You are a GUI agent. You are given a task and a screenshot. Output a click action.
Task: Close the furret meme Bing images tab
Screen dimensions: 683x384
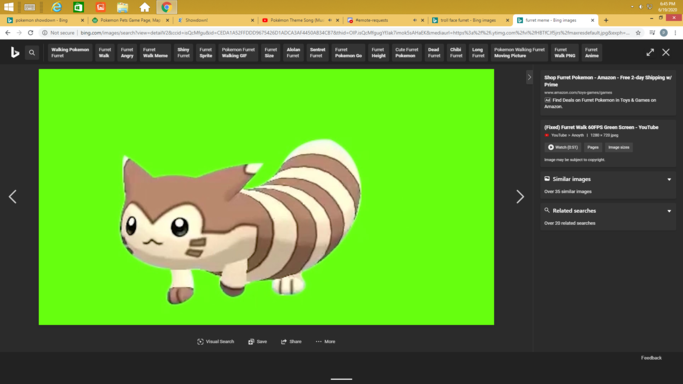tap(592, 20)
